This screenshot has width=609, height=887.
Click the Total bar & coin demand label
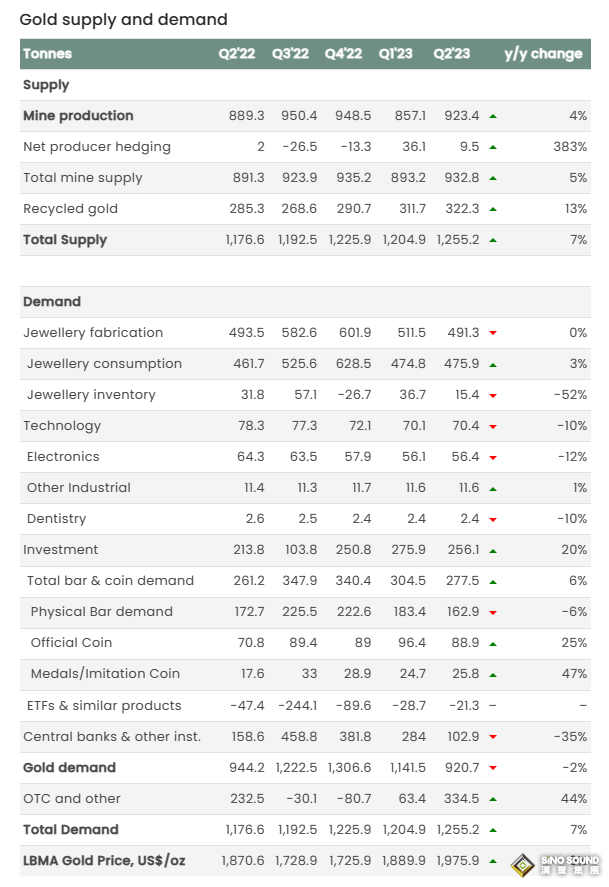click(x=110, y=581)
